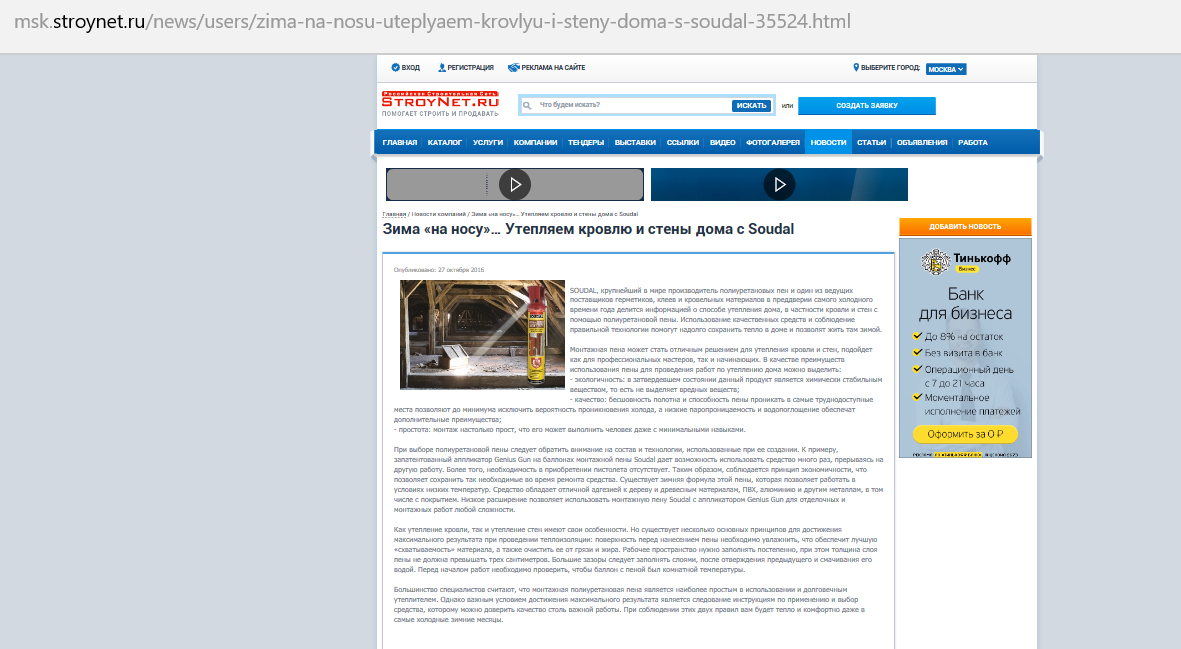Open the StroyNet.ru logo
Viewport: 1181px width, 649px height.
click(440, 104)
